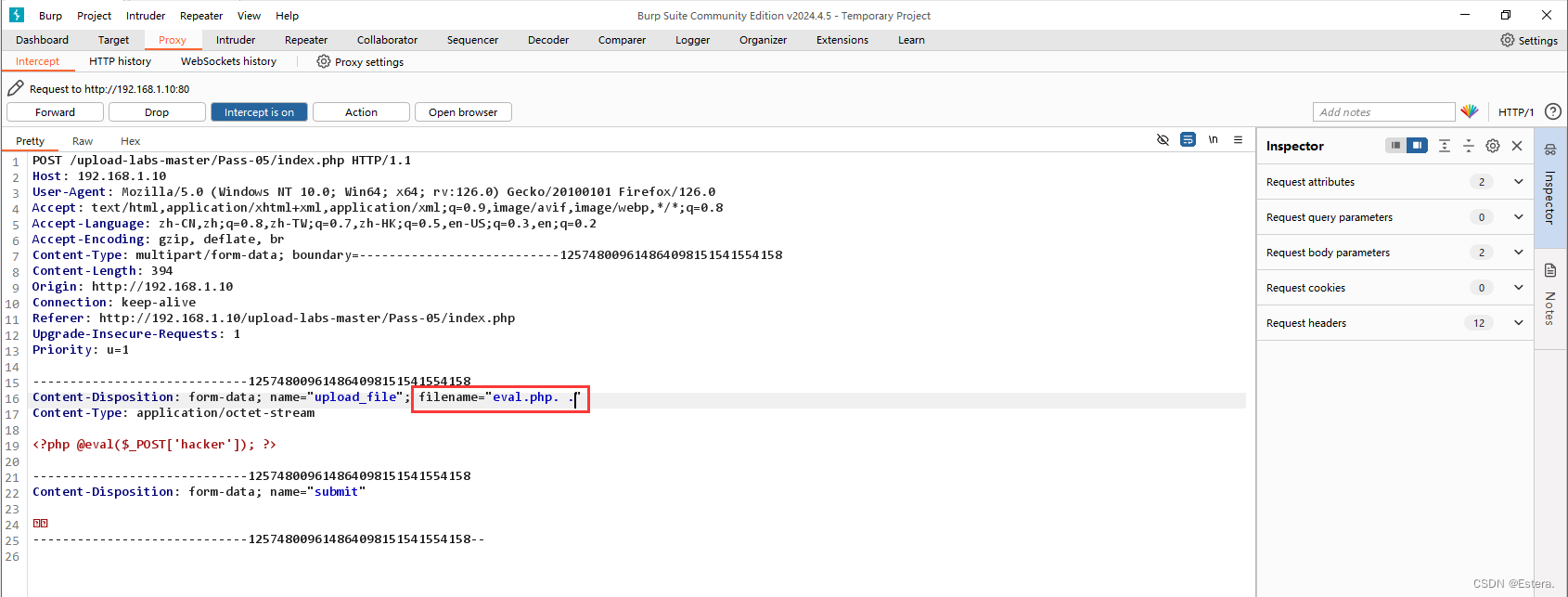Click the php eval payload line
Screen dimensions: 1568x597
point(154,445)
